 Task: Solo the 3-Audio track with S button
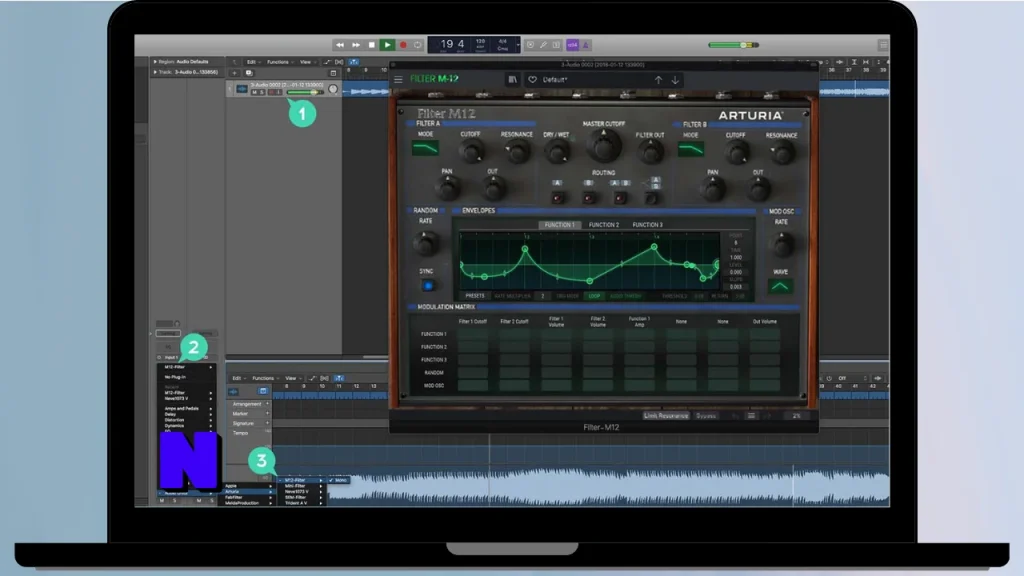[263, 93]
